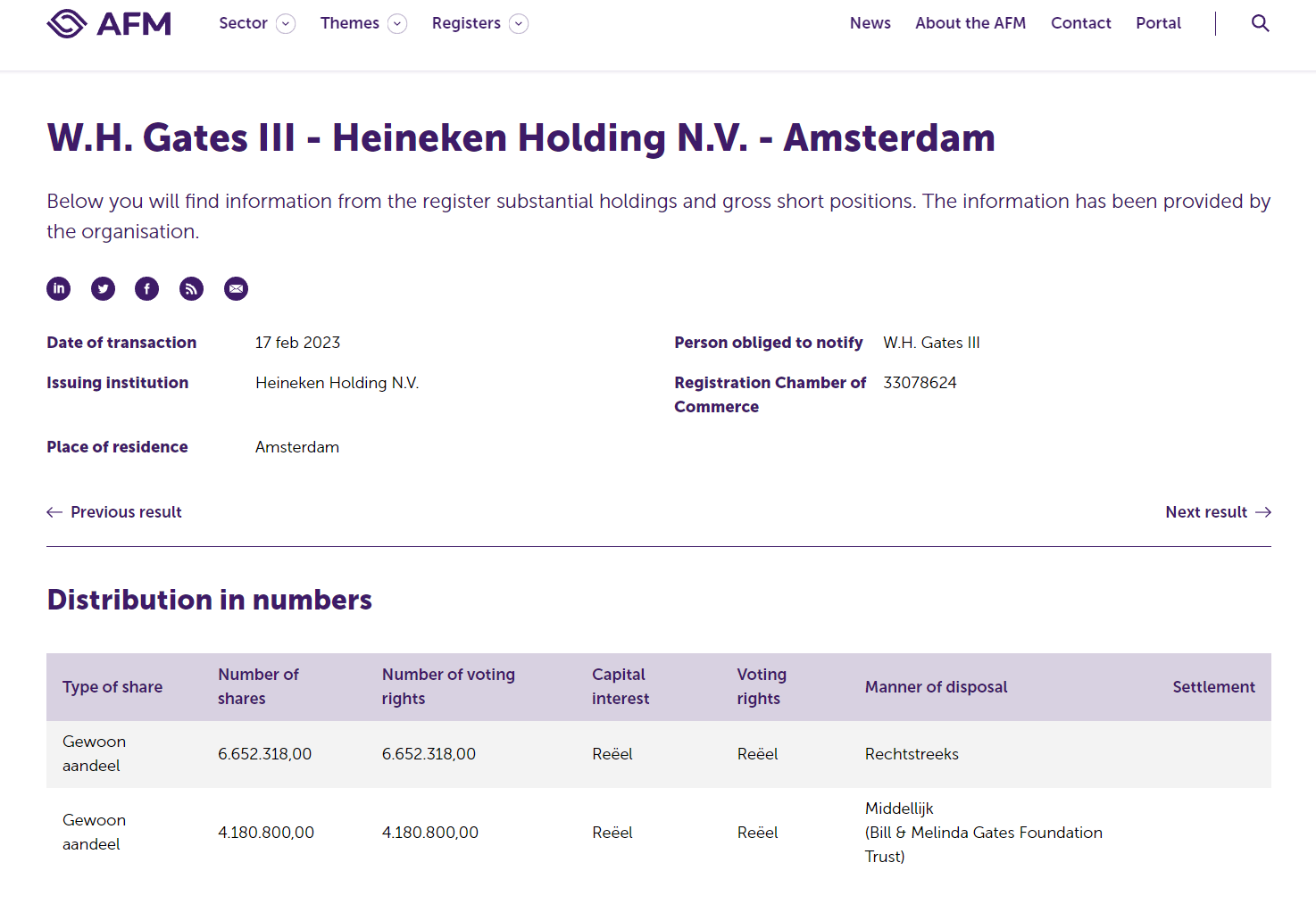1316x904 pixels.
Task: Click the left arrow beside Previous result
Action: (54, 512)
